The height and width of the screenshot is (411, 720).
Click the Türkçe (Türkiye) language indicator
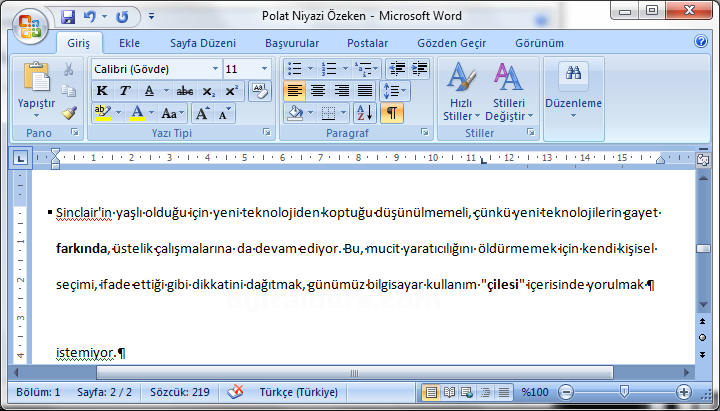tap(298, 392)
